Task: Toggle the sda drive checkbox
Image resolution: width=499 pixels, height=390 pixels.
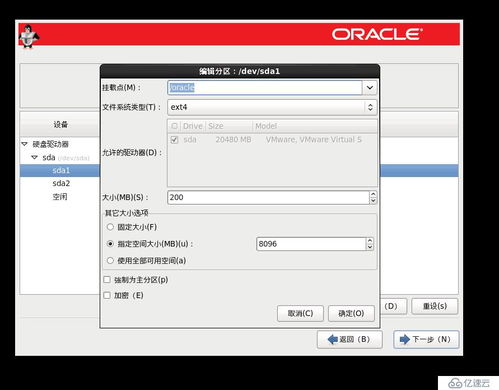Action: coord(174,140)
